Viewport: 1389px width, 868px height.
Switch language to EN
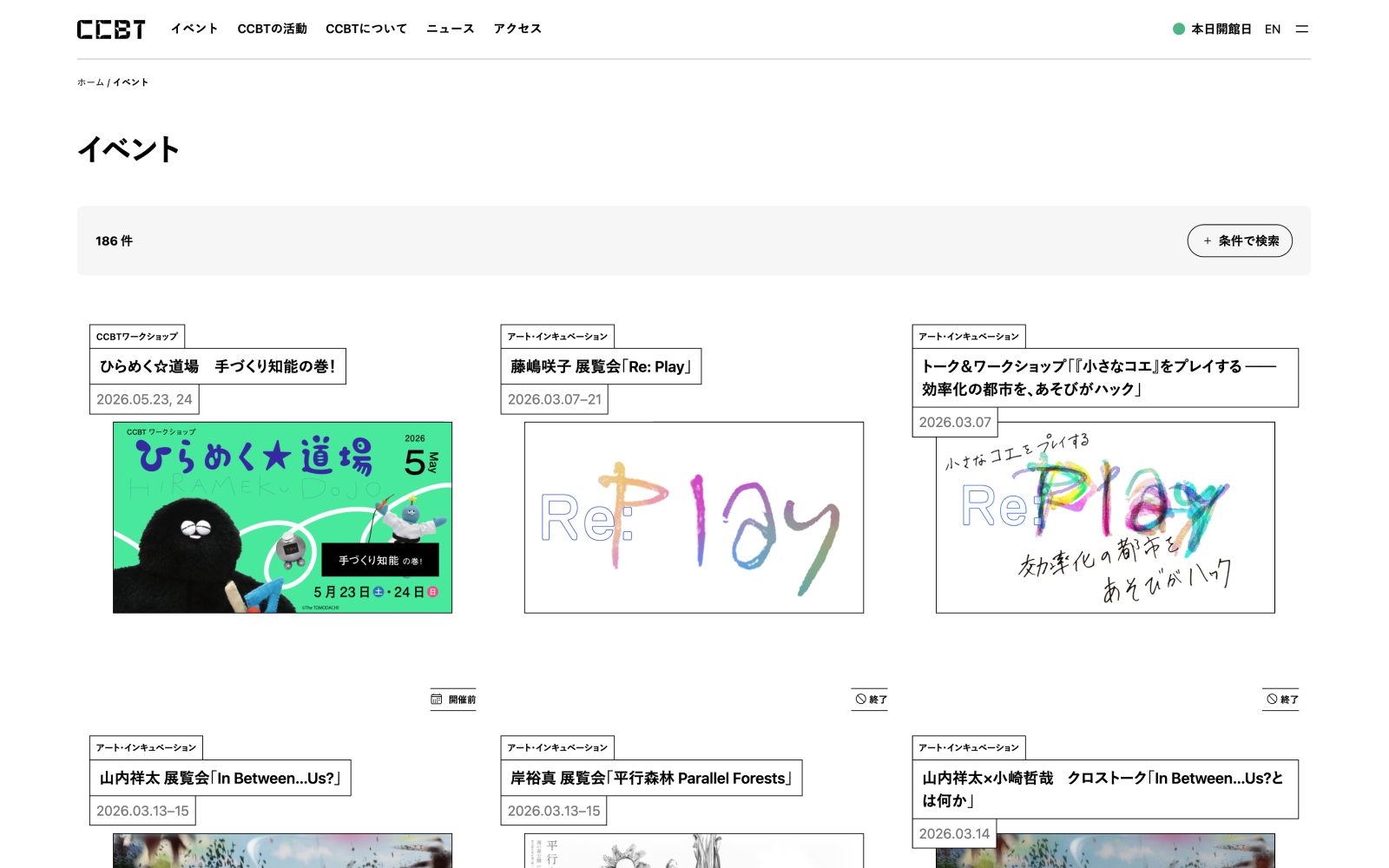click(1273, 29)
